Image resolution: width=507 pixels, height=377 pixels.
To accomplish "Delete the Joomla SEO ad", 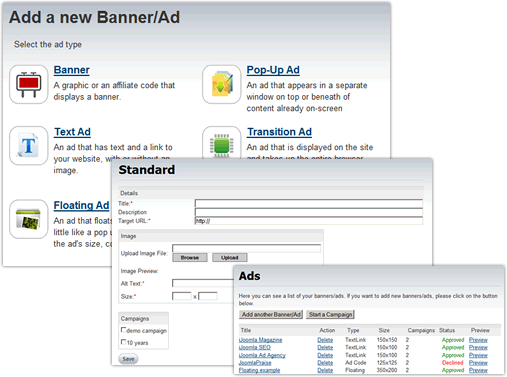I will click(325, 347).
